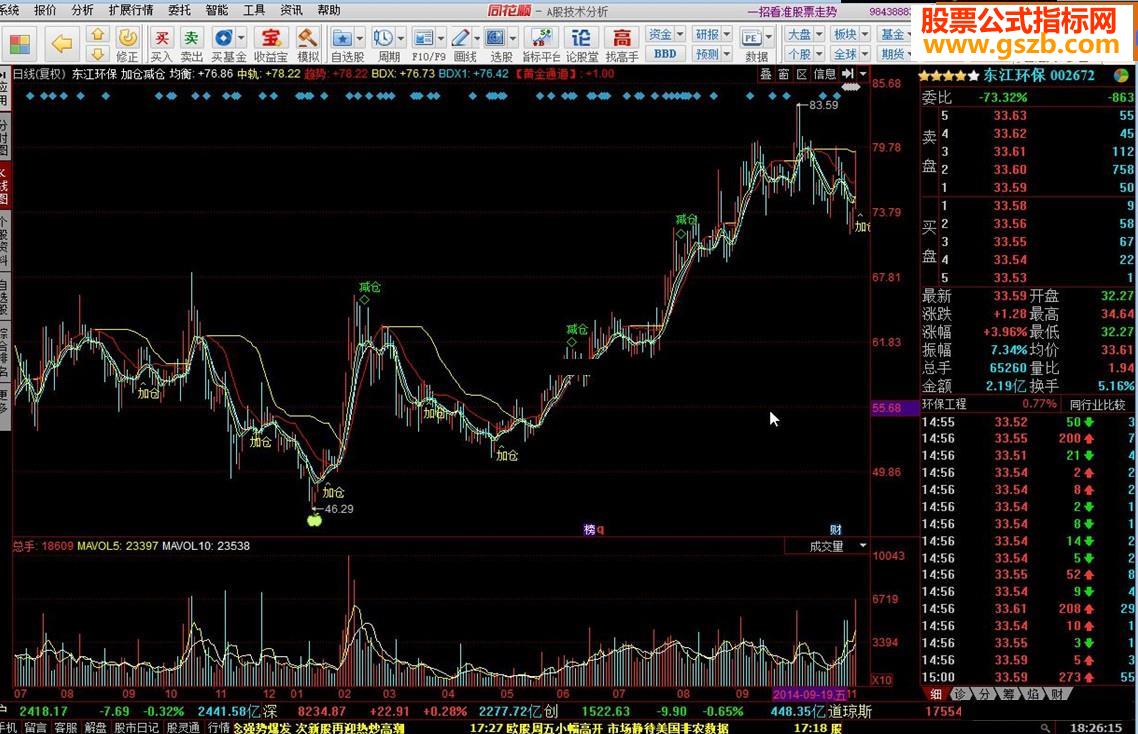This screenshot has height=734, width=1138.
Task: Switch to the 细 detail tab
Action: [936, 695]
